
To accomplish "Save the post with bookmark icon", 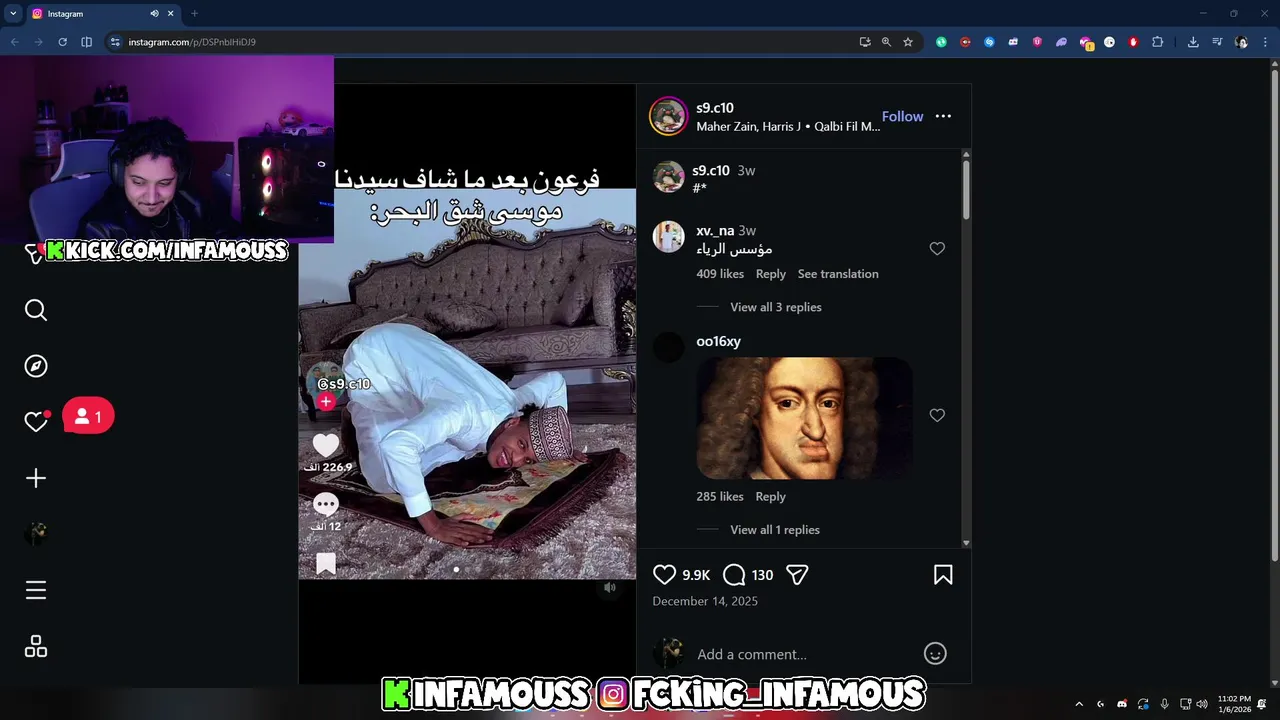I will tap(943, 575).
